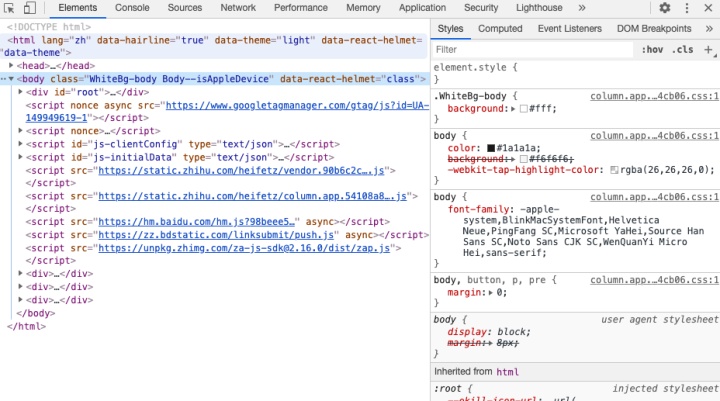This screenshot has width=720, height=401.
Task: Select the Elements tab
Action: (78, 8)
